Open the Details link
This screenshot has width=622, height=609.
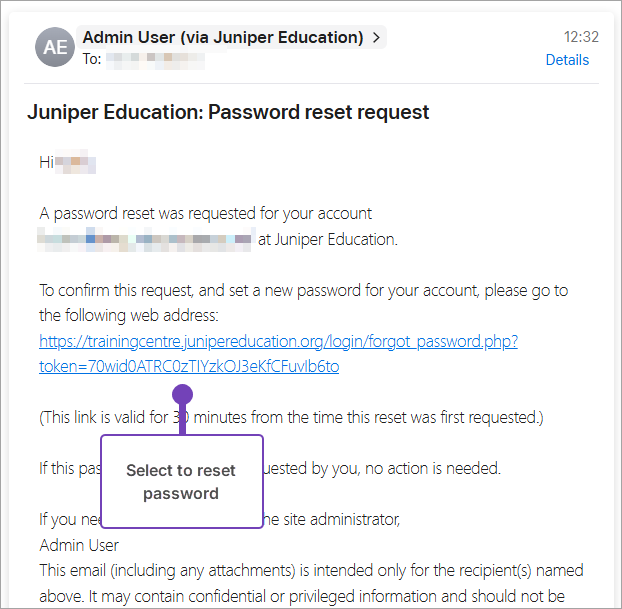(567, 60)
